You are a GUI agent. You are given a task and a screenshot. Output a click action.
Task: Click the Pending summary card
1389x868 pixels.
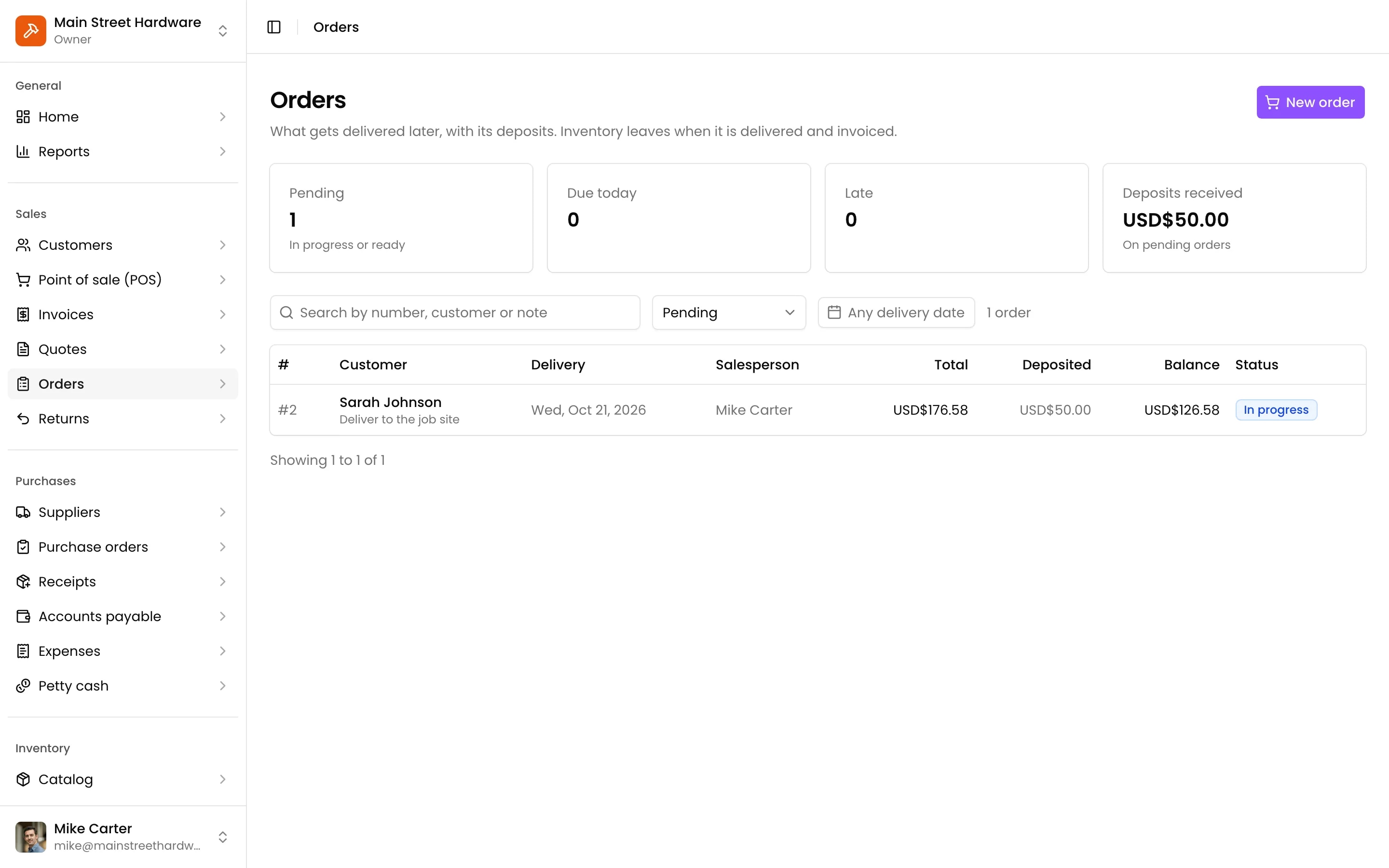point(401,218)
